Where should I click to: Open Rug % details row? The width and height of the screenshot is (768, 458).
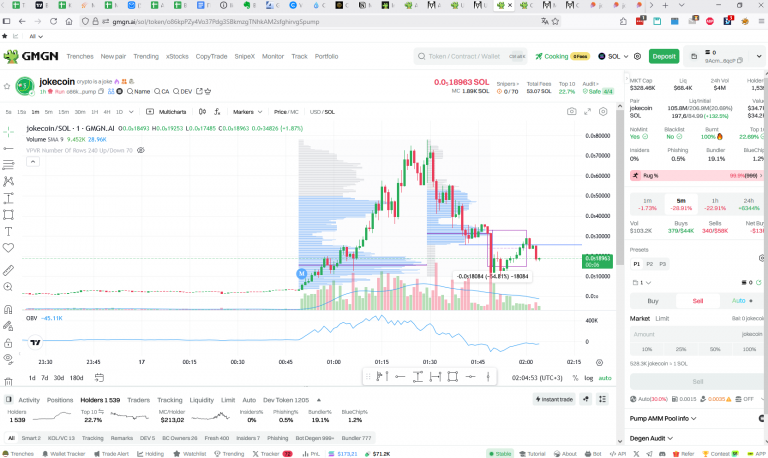(696, 175)
